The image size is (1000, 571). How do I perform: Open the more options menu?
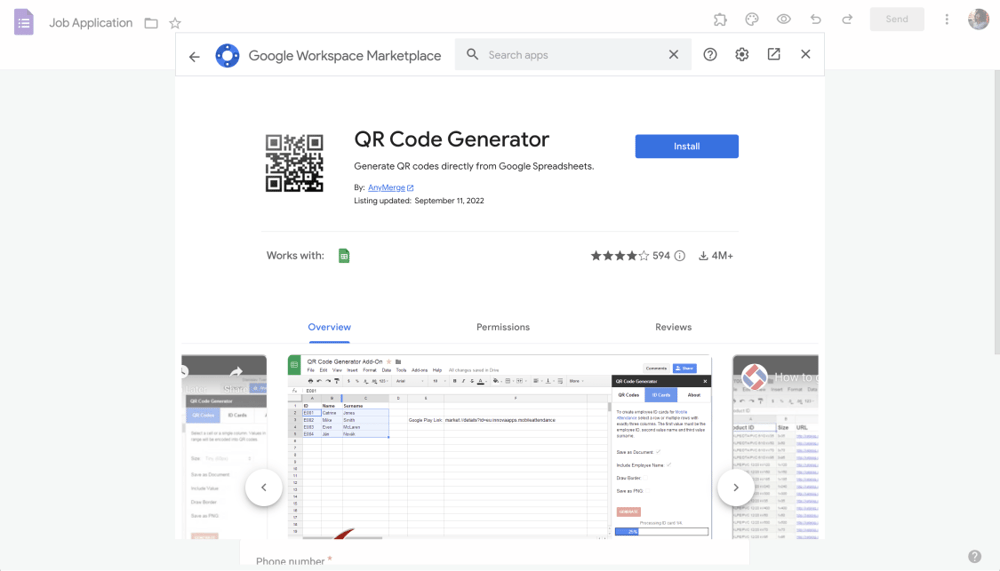click(x=946, y=19)
